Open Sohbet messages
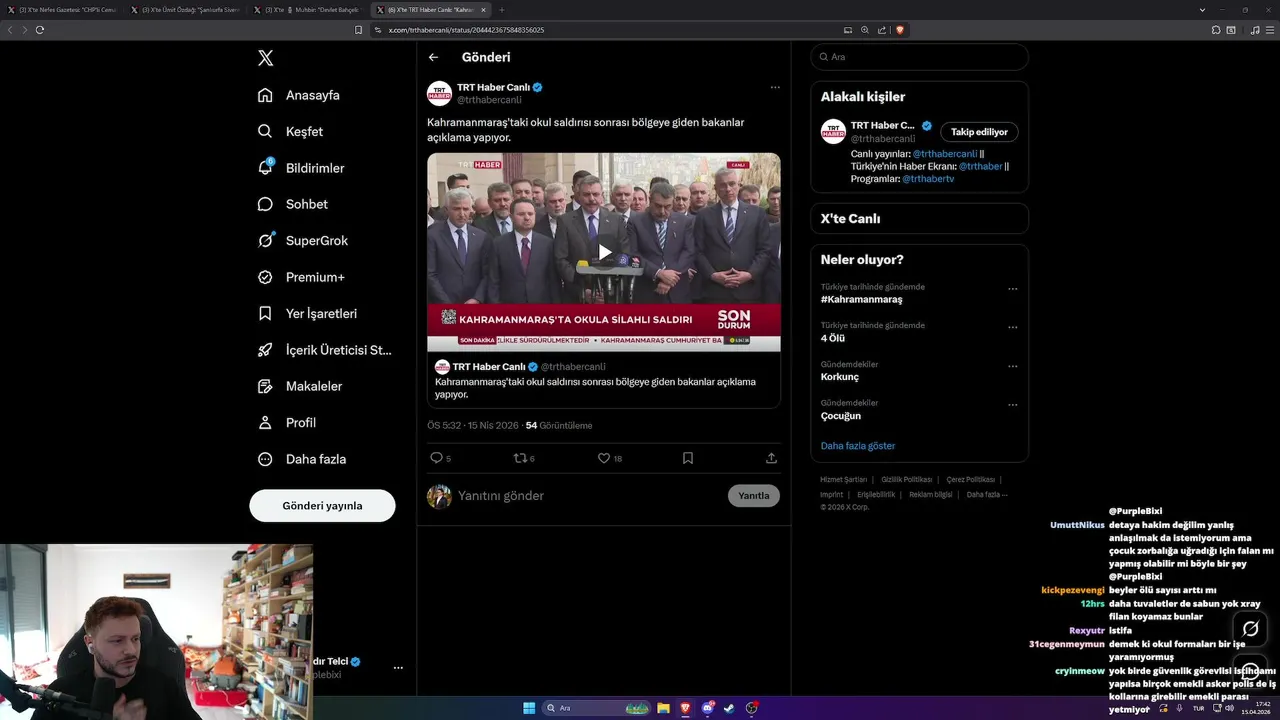The height and width of the screenshot is (720, 1280). pyautogui.click(x=293, y=204)
